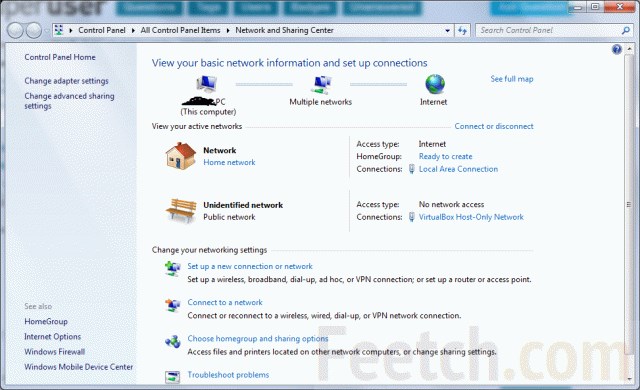
Task: Click the Unidentified network name text
Action: [243, 205]
